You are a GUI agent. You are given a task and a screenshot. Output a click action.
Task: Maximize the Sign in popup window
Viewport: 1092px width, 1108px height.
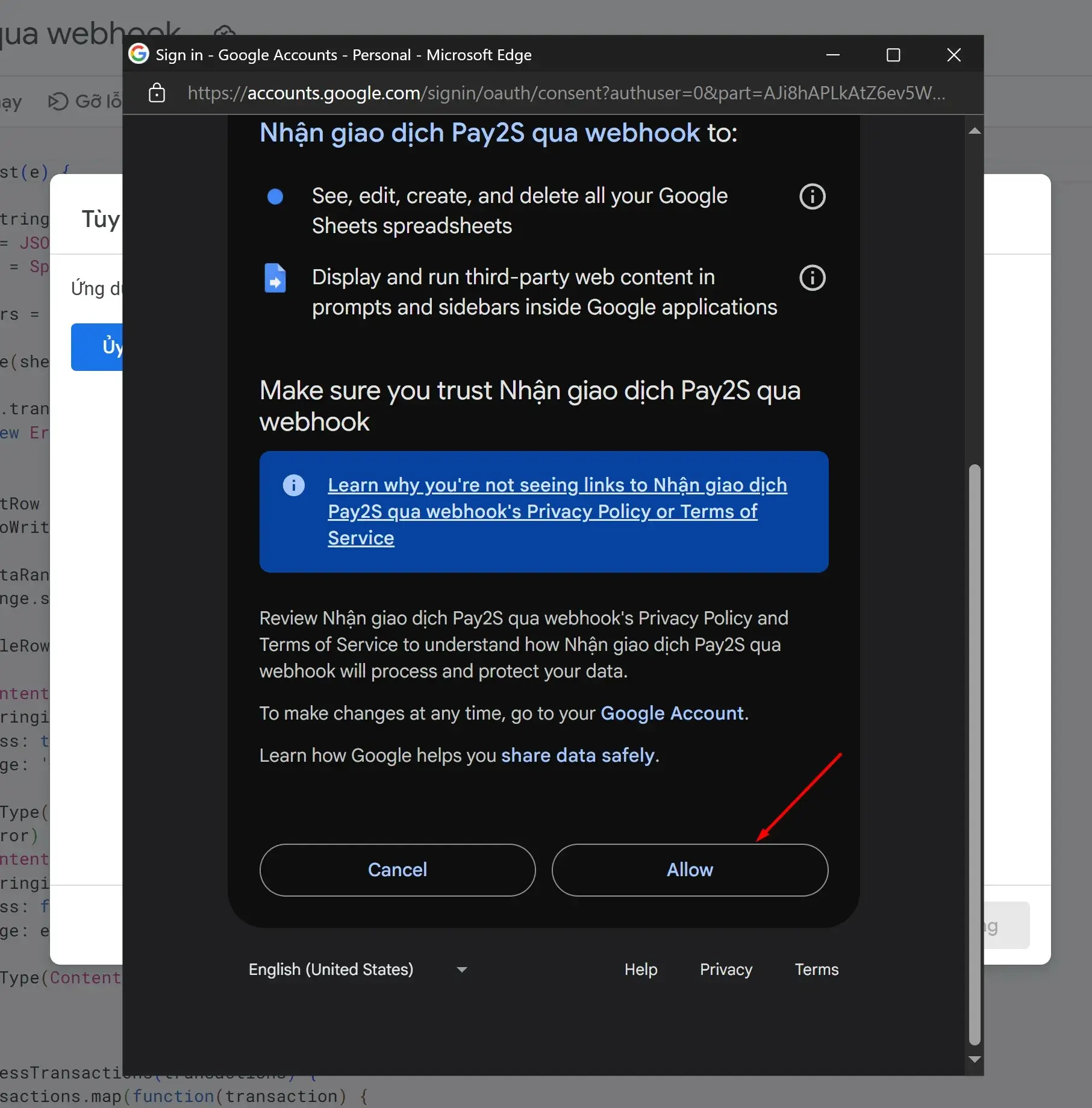(893, 55)
